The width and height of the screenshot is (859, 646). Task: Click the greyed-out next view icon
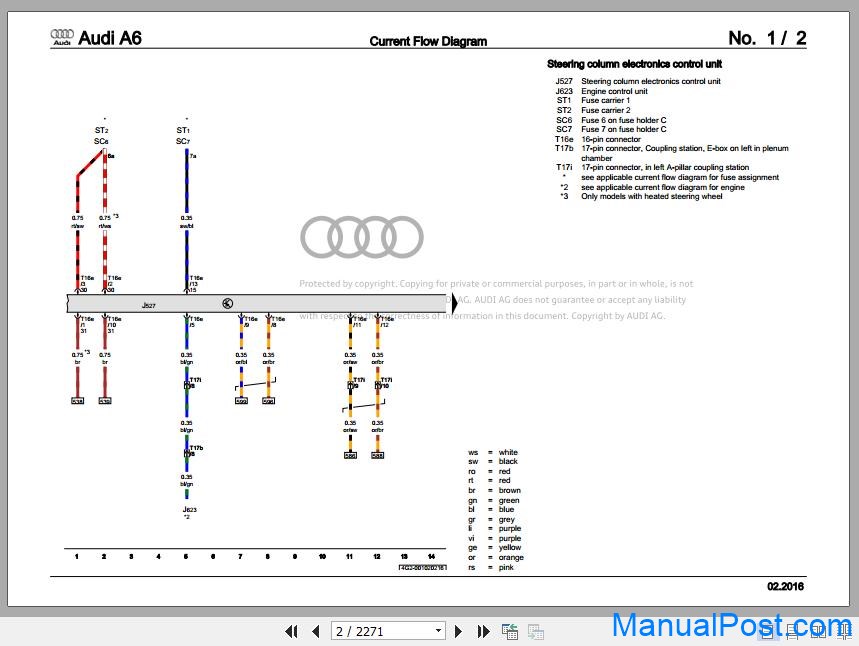tap(536, 632)
